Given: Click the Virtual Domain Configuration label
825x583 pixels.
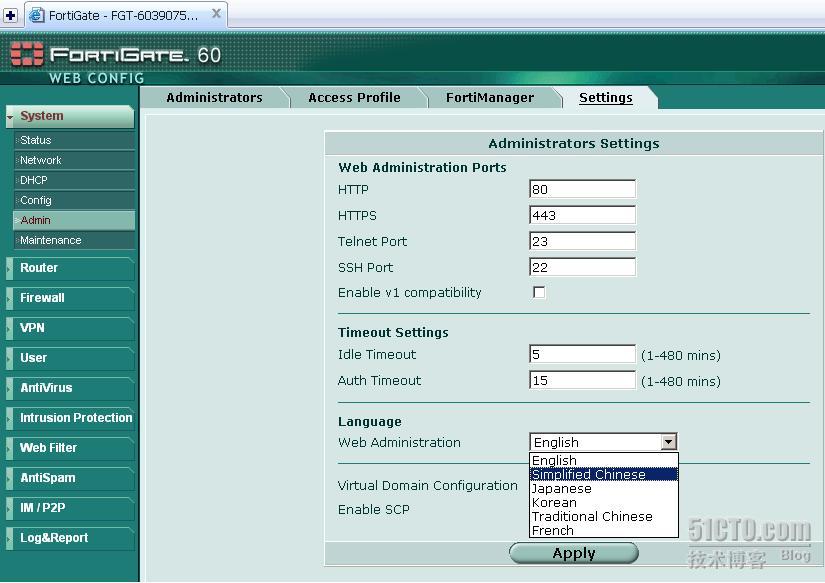Looking at the screenshot, I should [x=428, y=486].
